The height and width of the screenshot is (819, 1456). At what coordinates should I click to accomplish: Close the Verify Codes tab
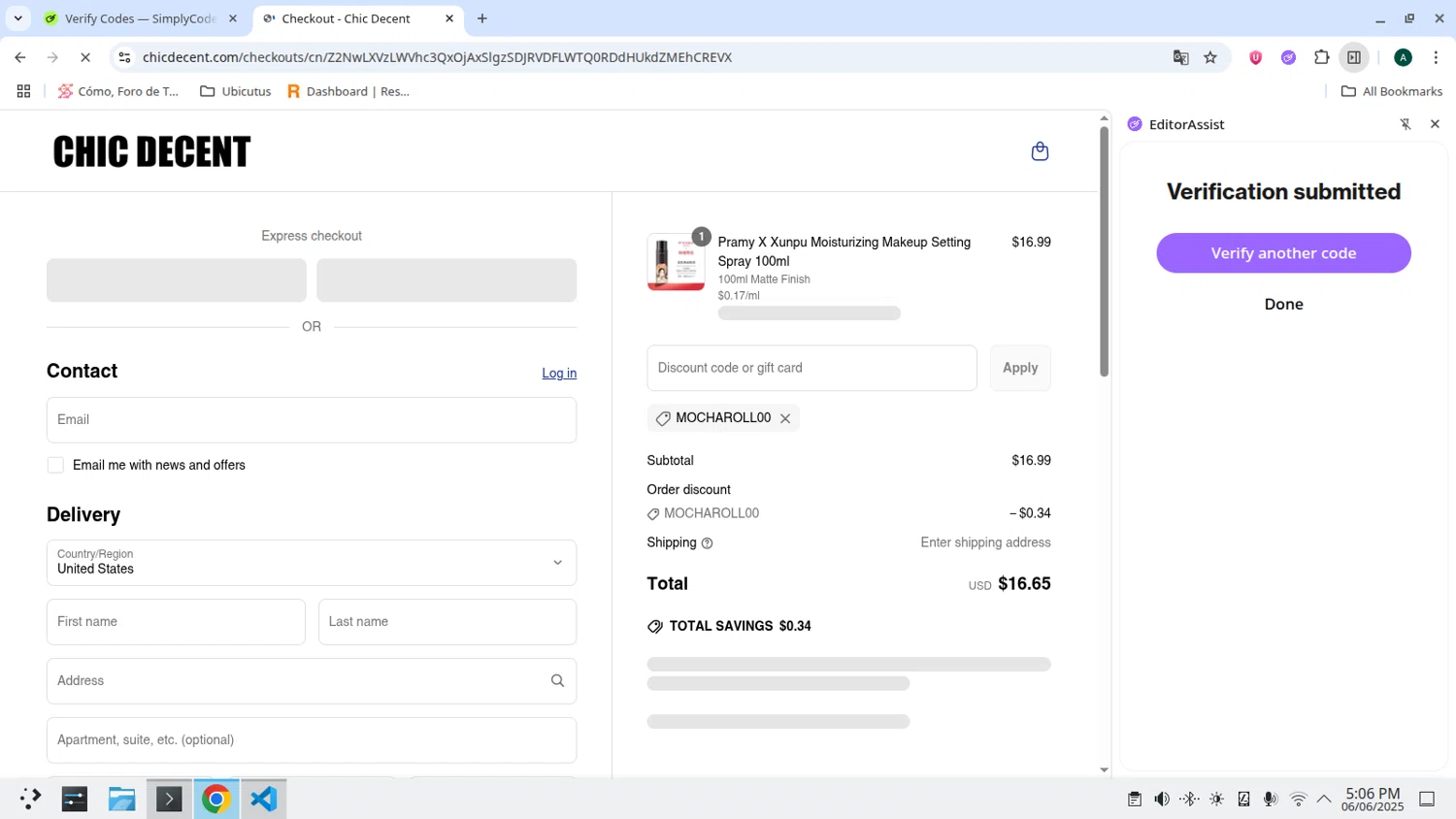coord(233,18)
